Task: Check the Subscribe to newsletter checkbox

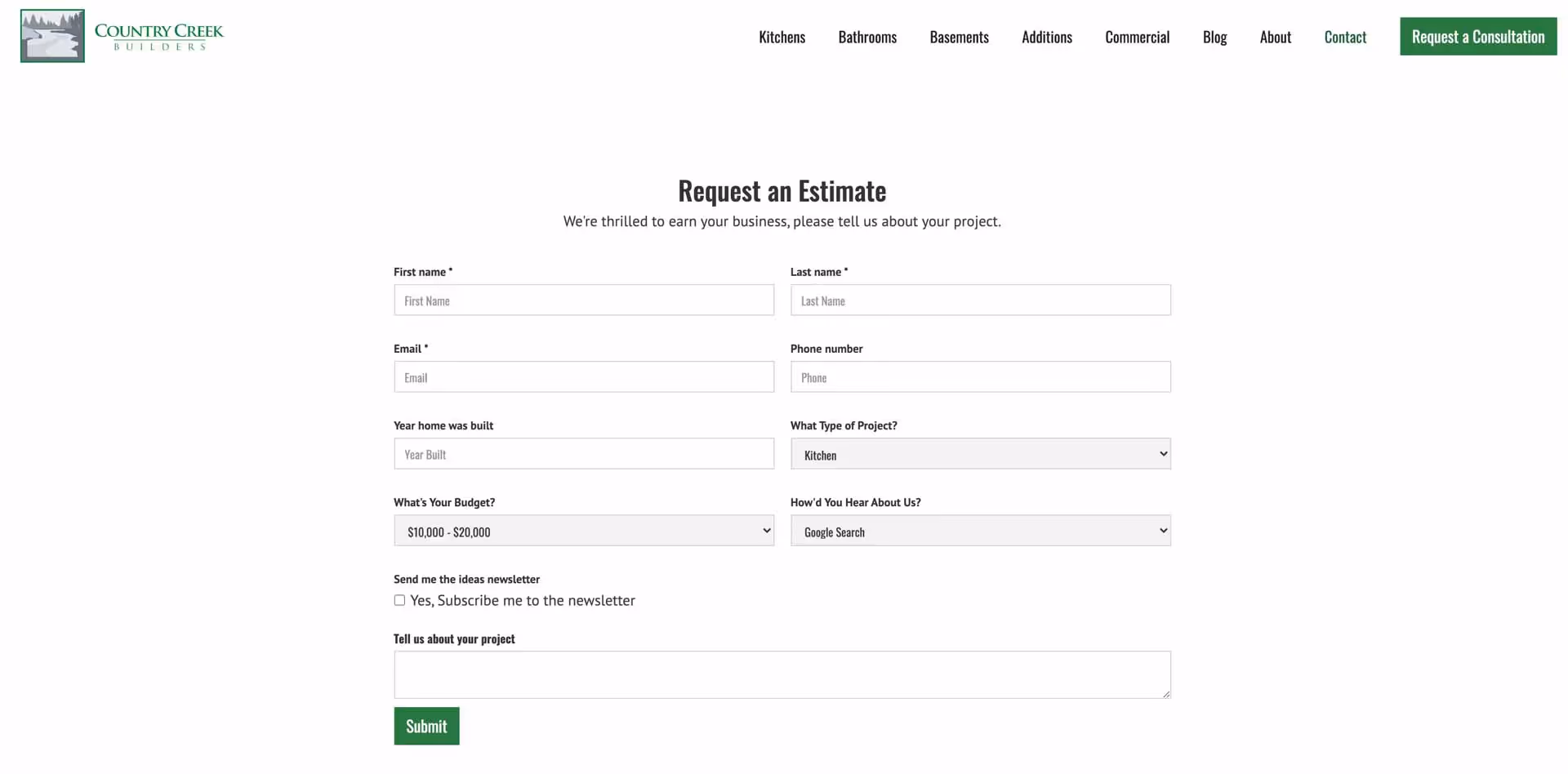Action: (399, 600)
